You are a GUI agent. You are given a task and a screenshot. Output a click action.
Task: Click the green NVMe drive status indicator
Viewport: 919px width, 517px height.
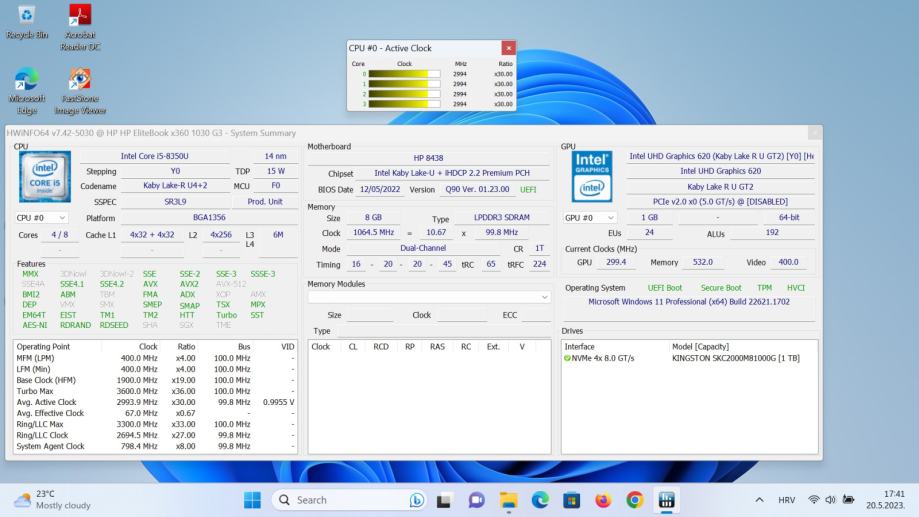568,358
